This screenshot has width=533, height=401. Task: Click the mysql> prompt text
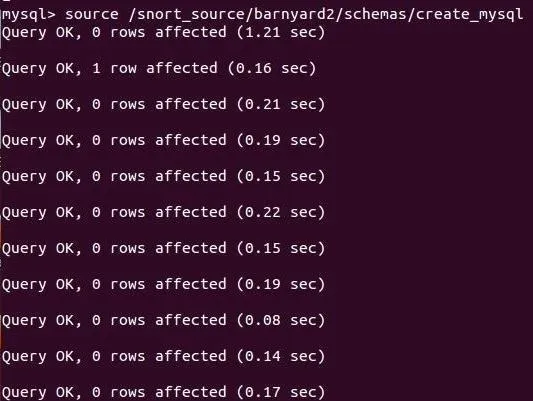[29, 15]
